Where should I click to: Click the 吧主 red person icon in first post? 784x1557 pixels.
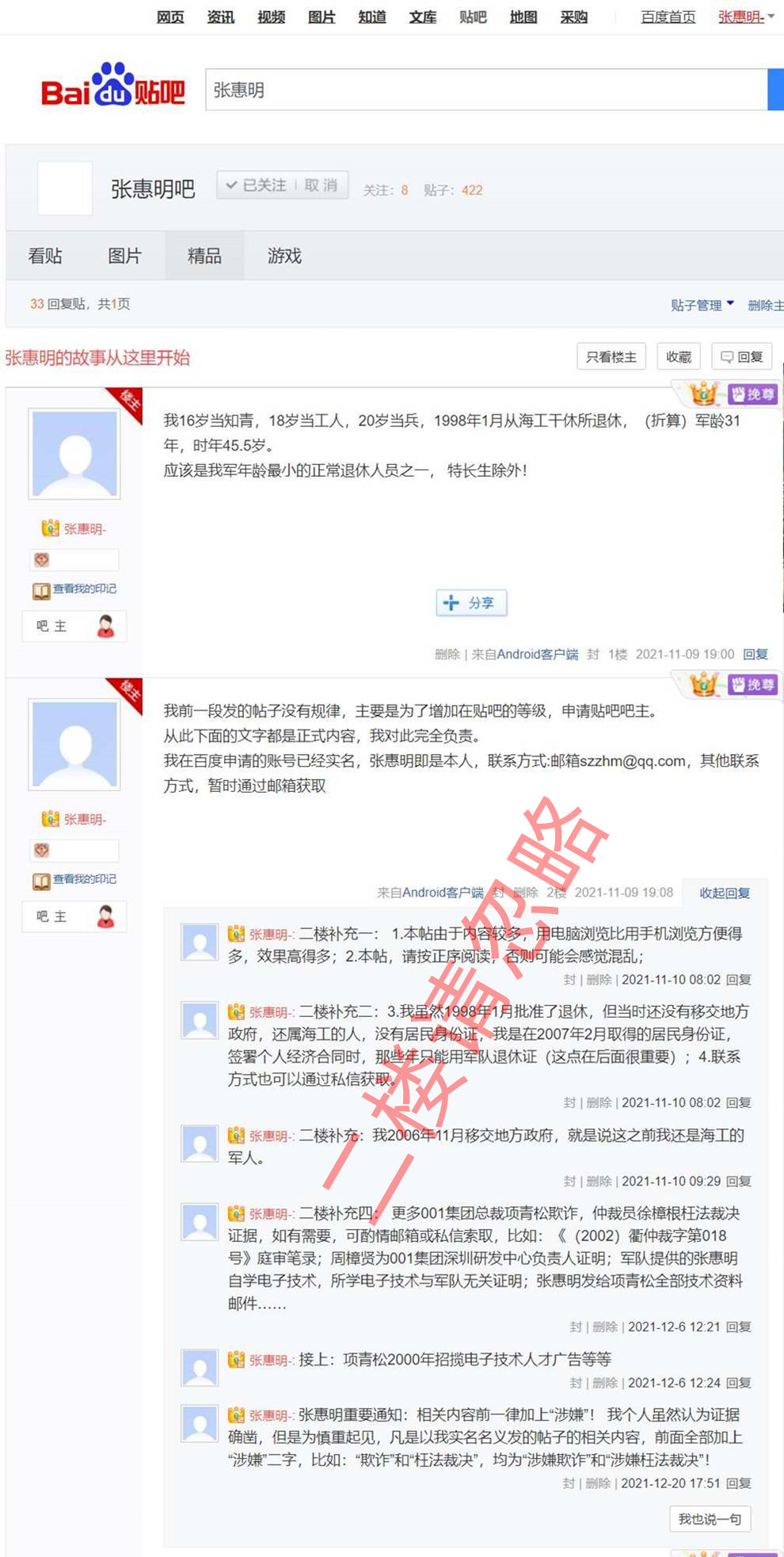coord(105,626)
